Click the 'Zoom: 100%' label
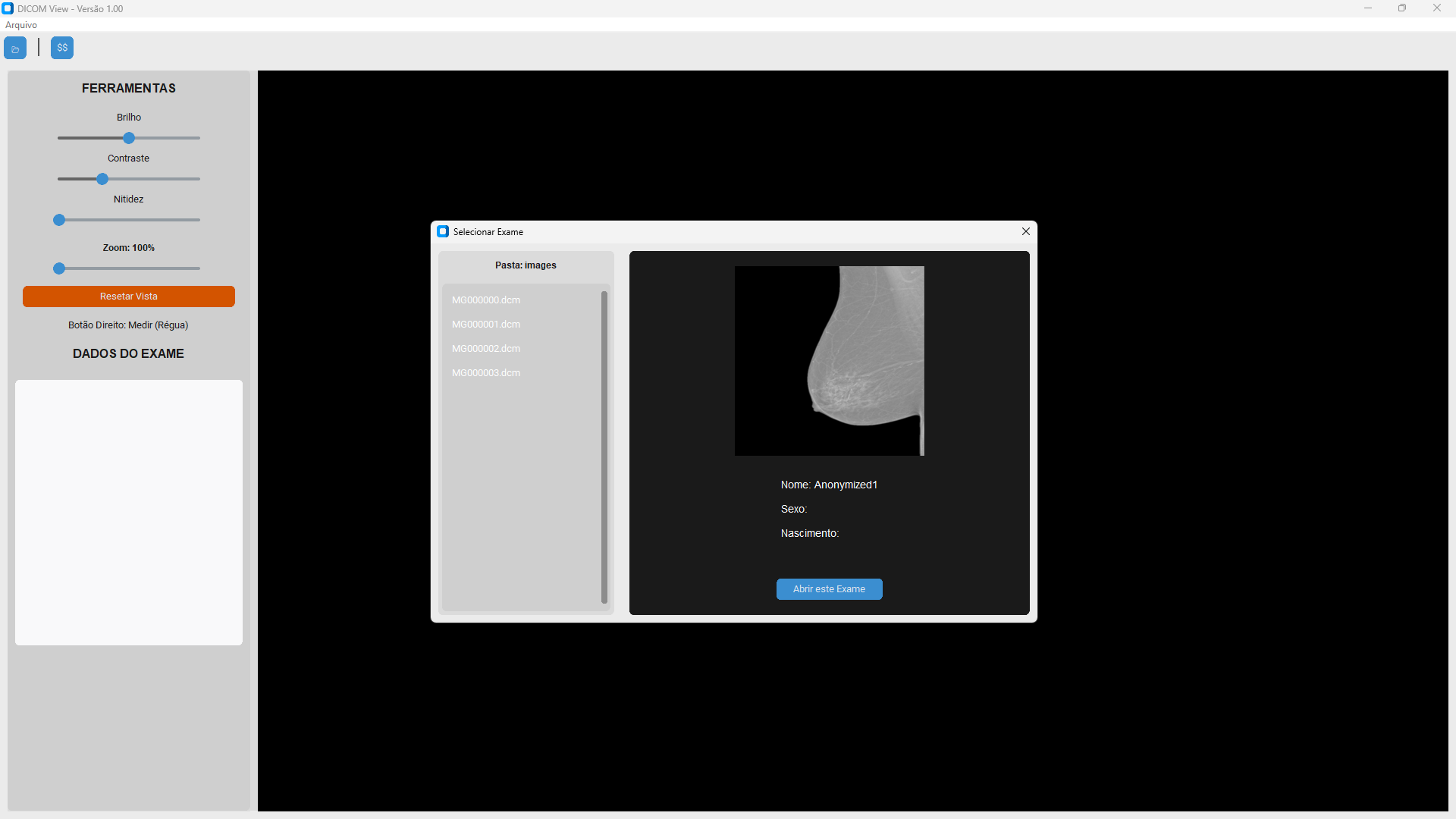Screen dimensions: 1456x819 (129, 248)
